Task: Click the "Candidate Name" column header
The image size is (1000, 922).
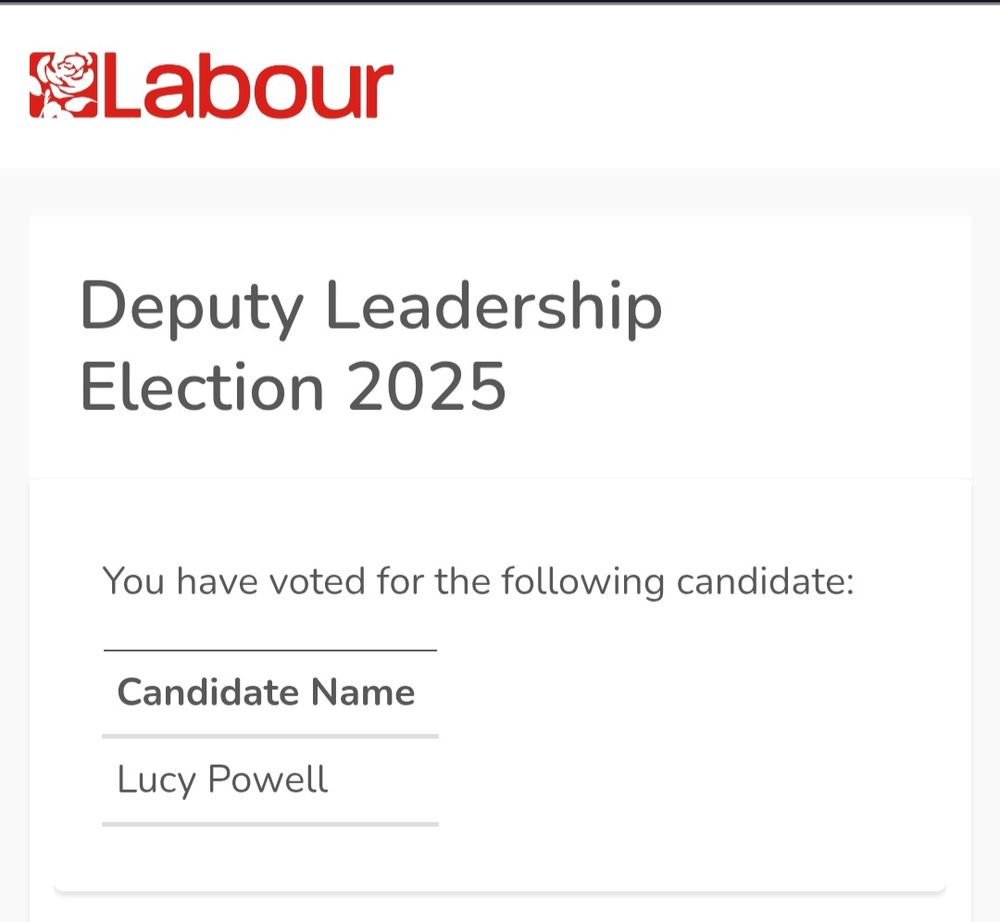Action: (x=266, y=692)
